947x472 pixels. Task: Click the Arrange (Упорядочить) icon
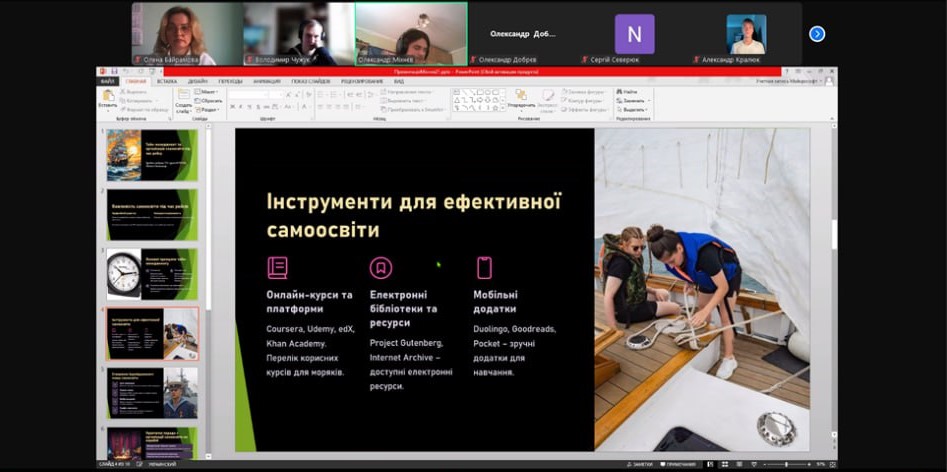tap(521, 95)
